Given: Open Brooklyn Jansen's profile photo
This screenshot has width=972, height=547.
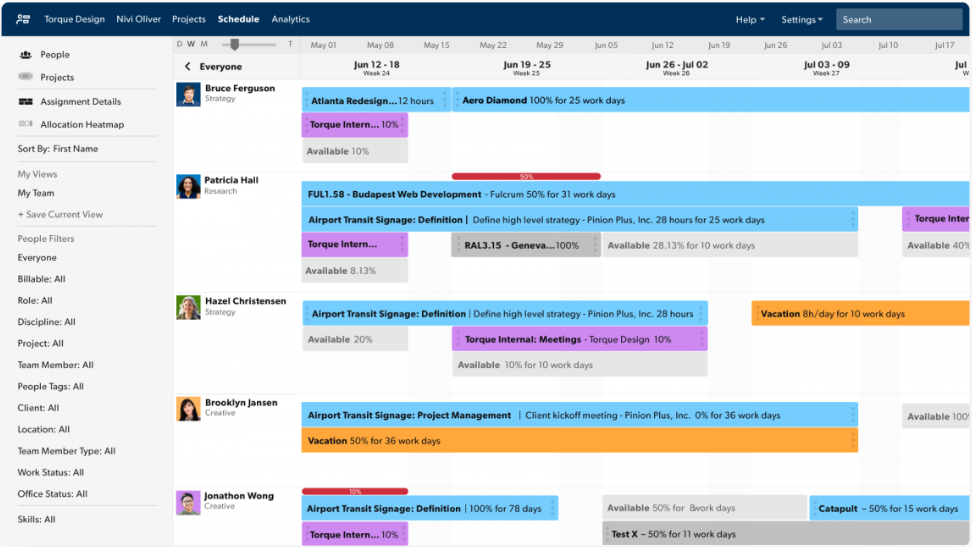Looking at the screenshot, I should pyautogui.click(x=188, y=409).
